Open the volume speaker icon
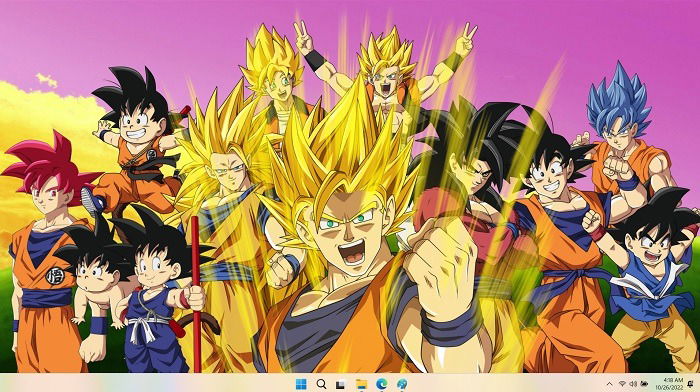The image size is (700, 392). coord(633,384)
